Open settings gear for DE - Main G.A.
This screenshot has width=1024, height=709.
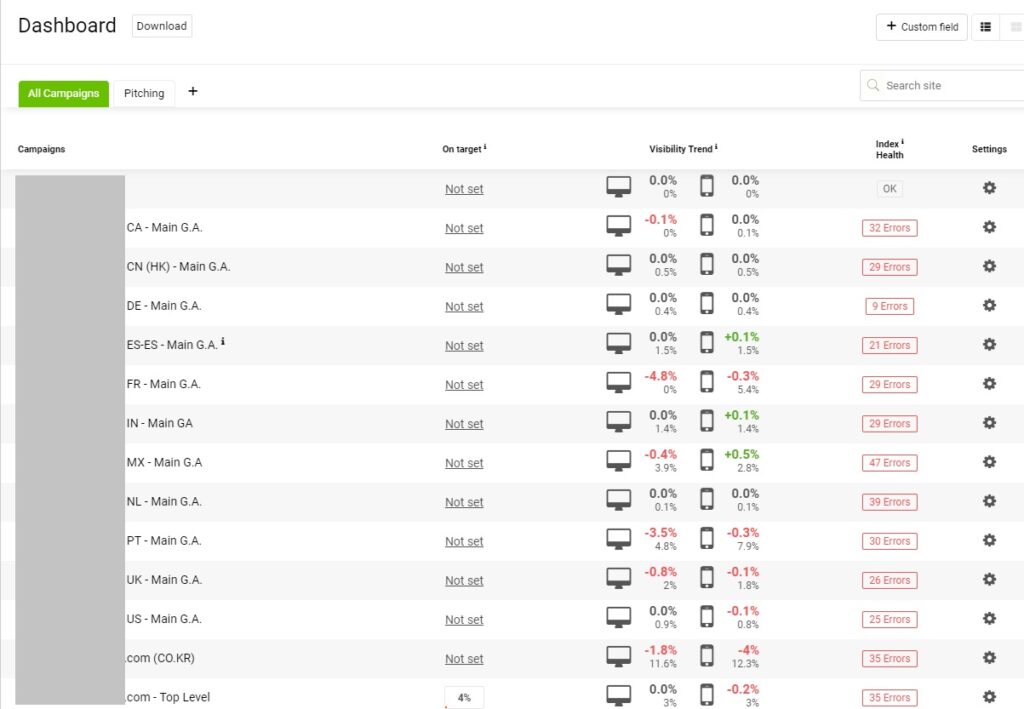[989, 306]
